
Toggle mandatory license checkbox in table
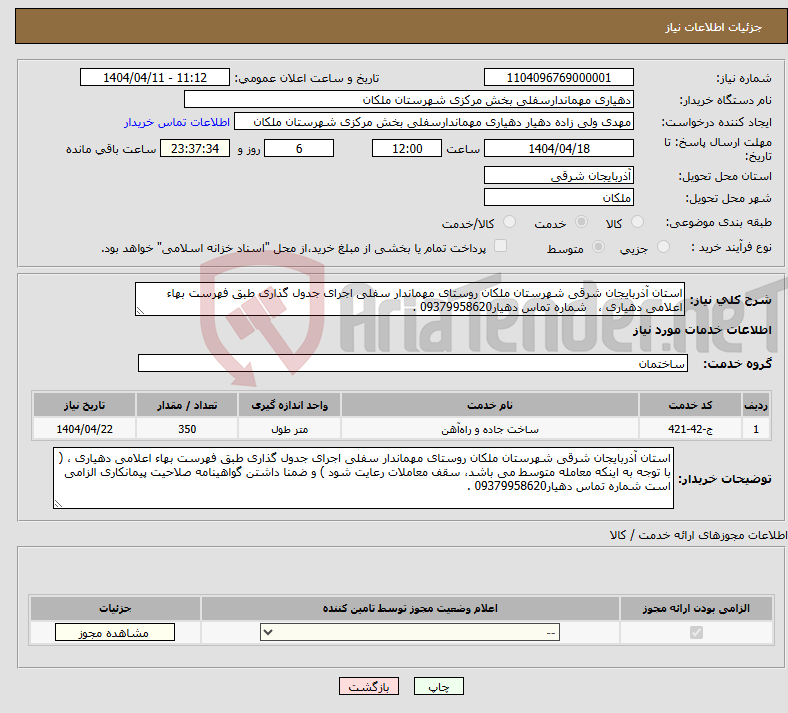(x=696, y=633)
